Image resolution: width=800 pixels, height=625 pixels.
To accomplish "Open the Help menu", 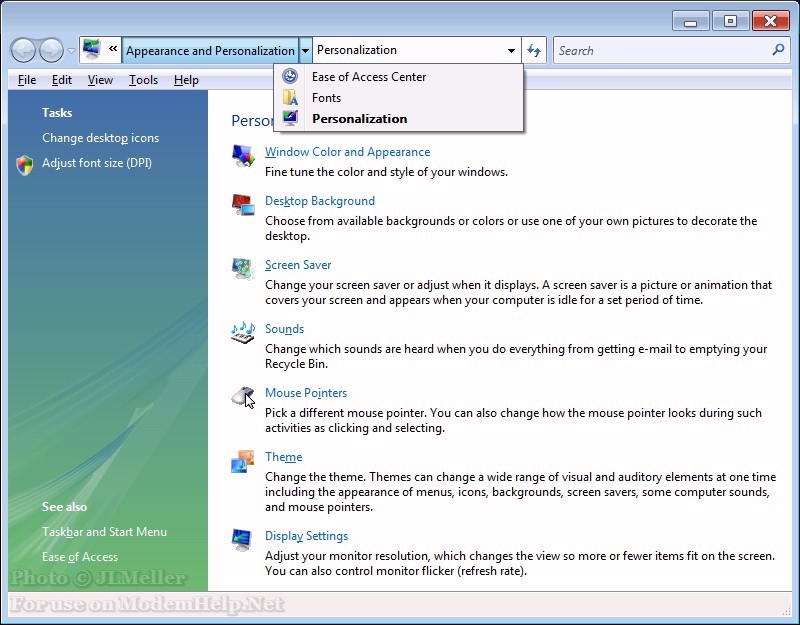I will pyautogui.click(x=186, y=80).
